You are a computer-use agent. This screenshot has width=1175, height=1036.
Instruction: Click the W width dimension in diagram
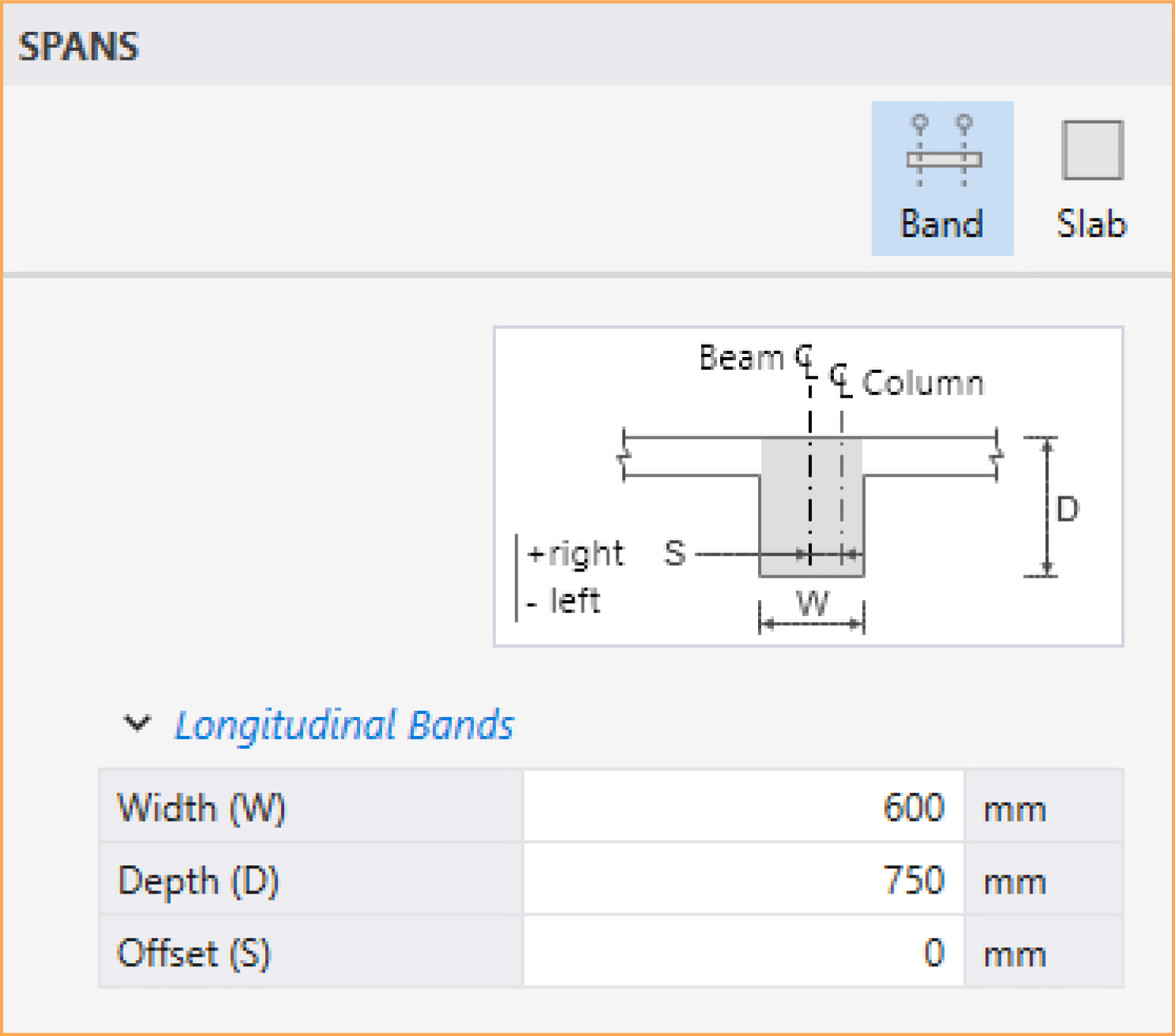(812, 605)
